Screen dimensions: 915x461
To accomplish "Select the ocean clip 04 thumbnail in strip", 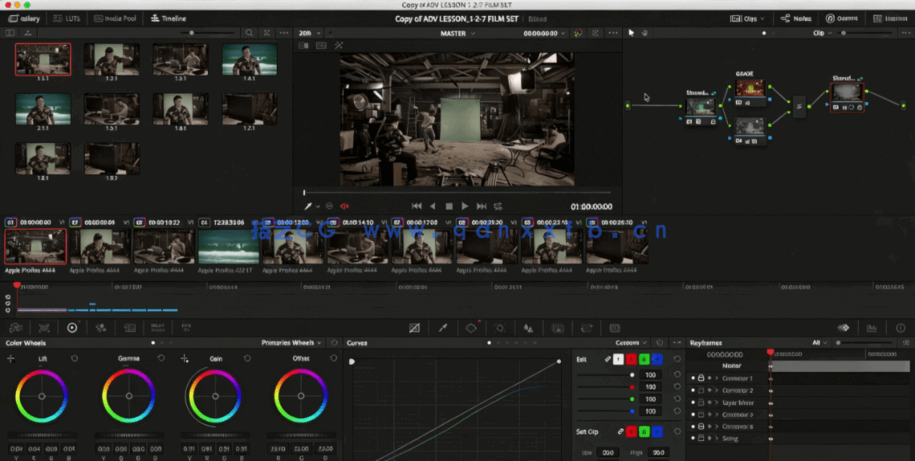I will point(229,246).
